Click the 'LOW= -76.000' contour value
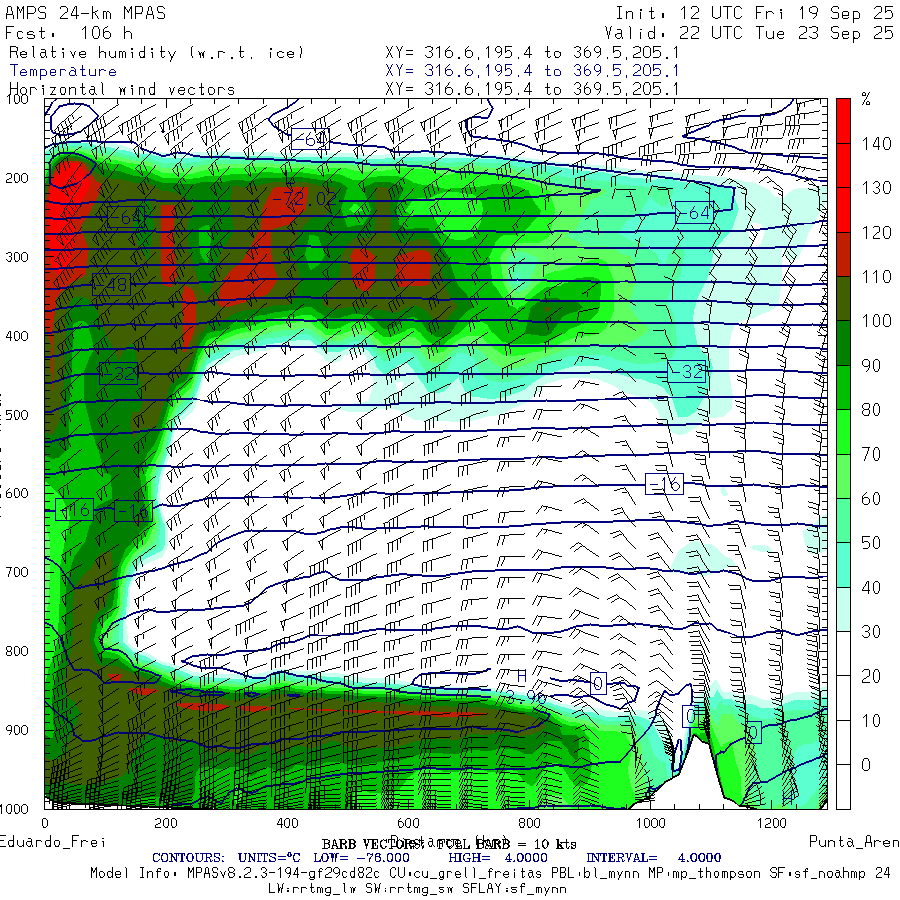This screenshot has width=900, height=900. (361, 858)
